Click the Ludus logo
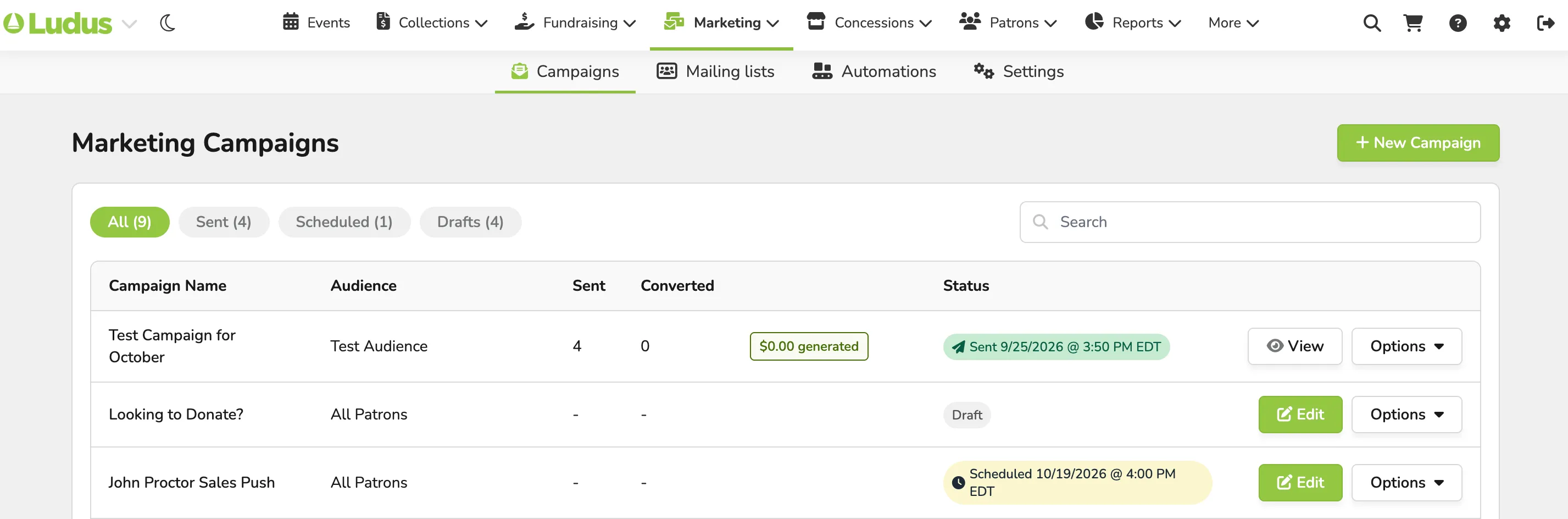The width and height of the screenshot is (1568, 519). [58, 24]
